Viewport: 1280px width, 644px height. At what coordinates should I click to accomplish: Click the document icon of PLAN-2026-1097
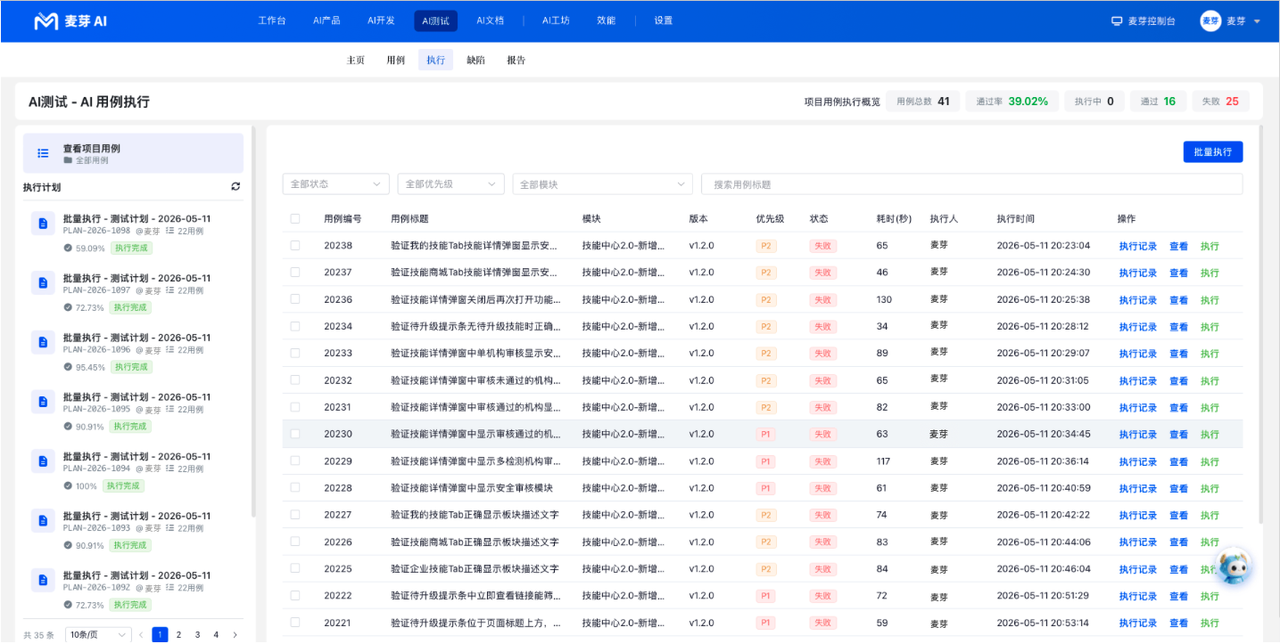[x=42, y=283]
